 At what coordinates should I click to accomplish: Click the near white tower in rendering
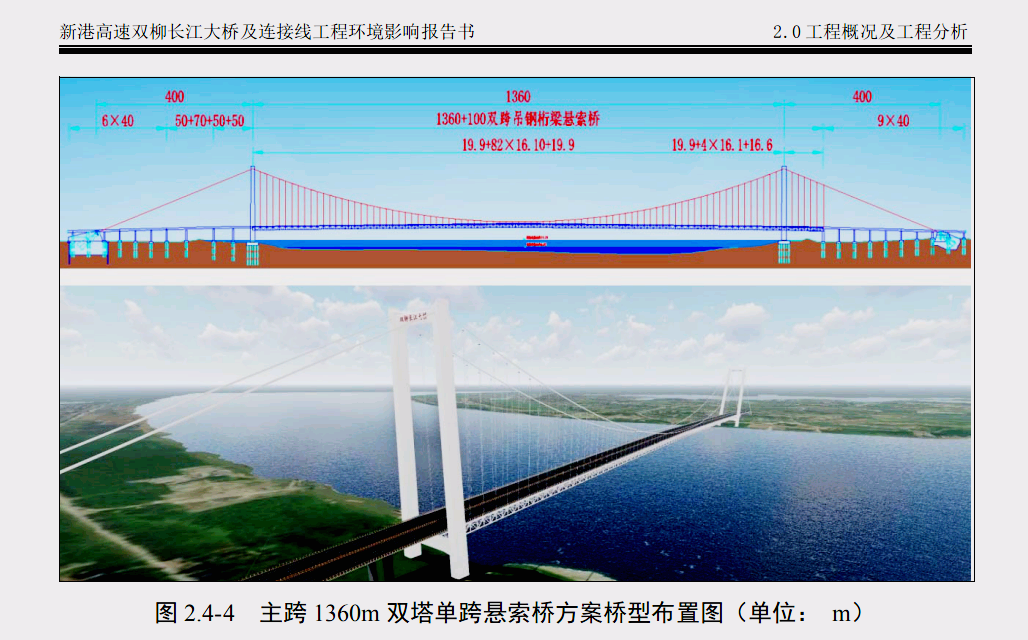pos(428,438)
